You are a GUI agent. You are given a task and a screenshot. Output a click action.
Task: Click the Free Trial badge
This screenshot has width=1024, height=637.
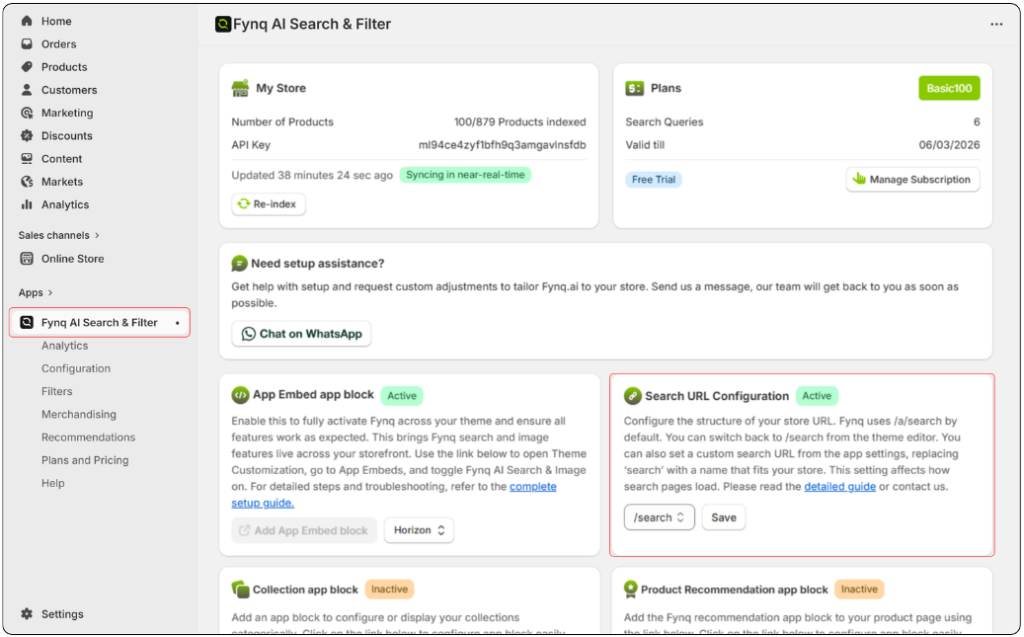tap(654, 180)
